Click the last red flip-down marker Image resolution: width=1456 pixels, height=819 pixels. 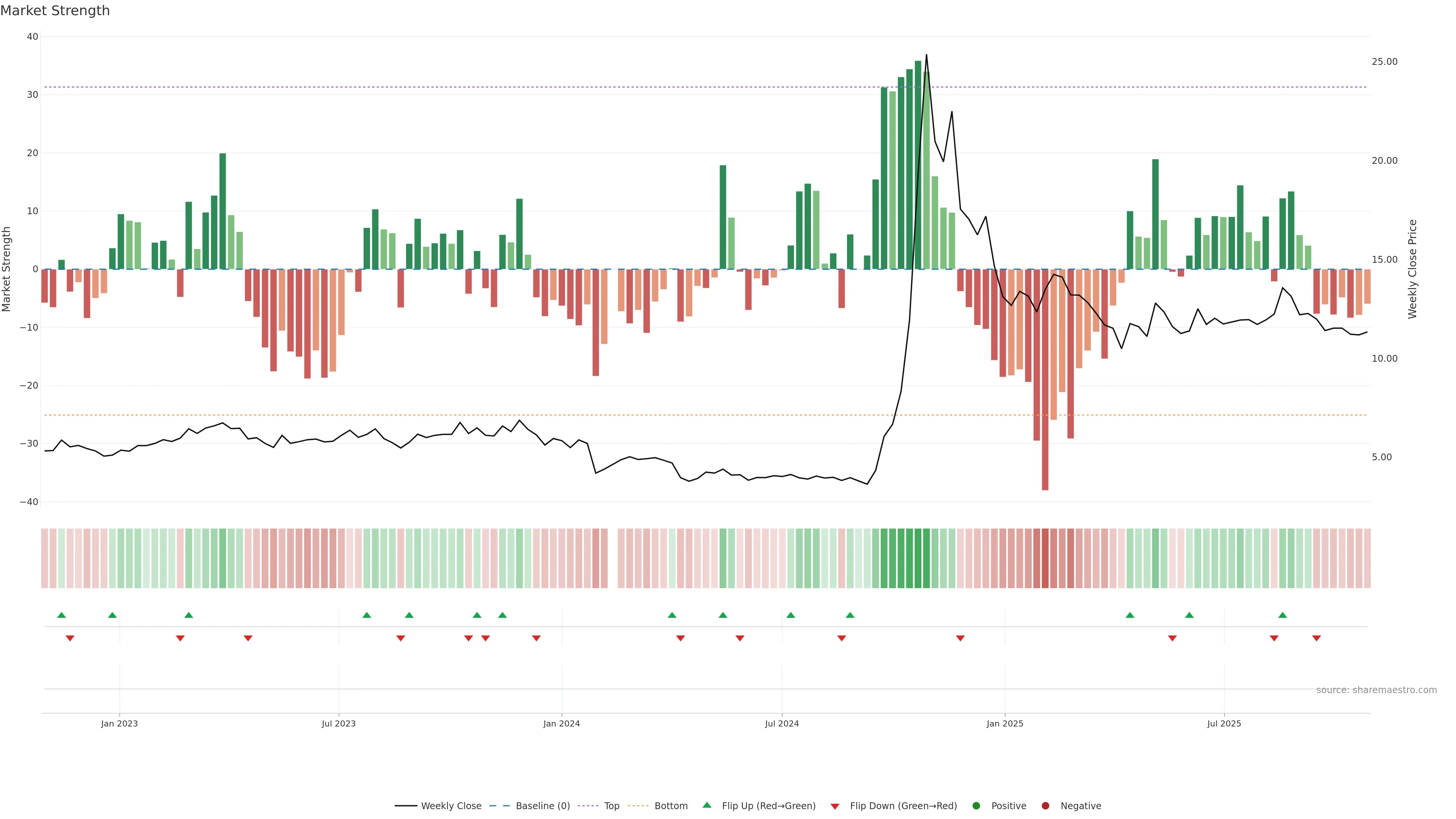[x=1316, y=638]
